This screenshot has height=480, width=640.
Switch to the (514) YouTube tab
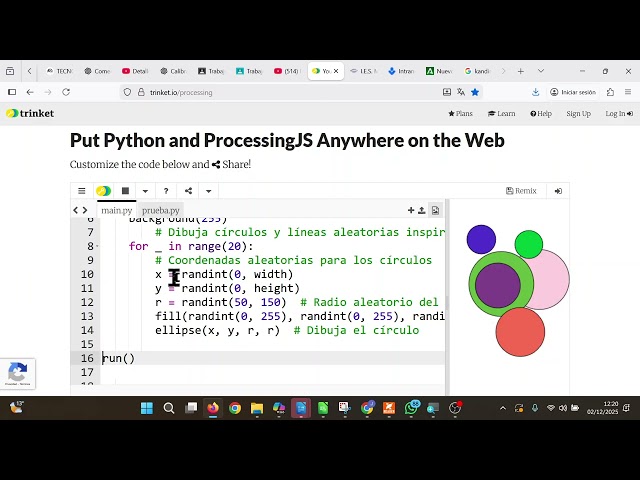point(287,71)
